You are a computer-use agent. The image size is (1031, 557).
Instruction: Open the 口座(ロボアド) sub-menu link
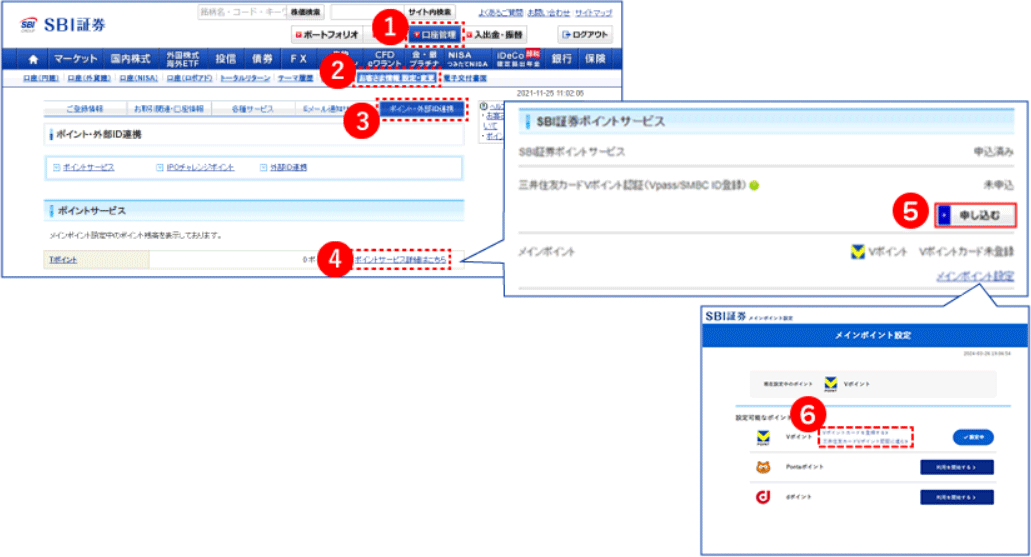point(189,78)
